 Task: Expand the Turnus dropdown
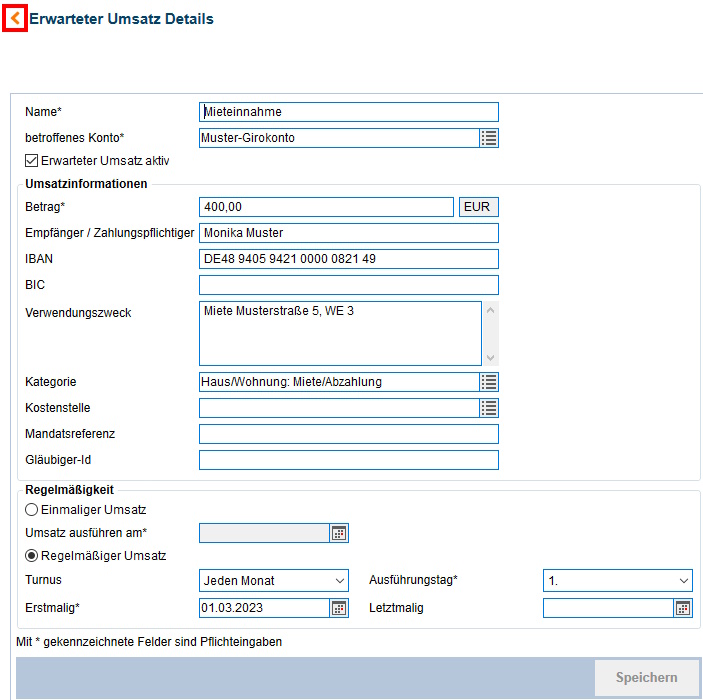pos(274,581)
